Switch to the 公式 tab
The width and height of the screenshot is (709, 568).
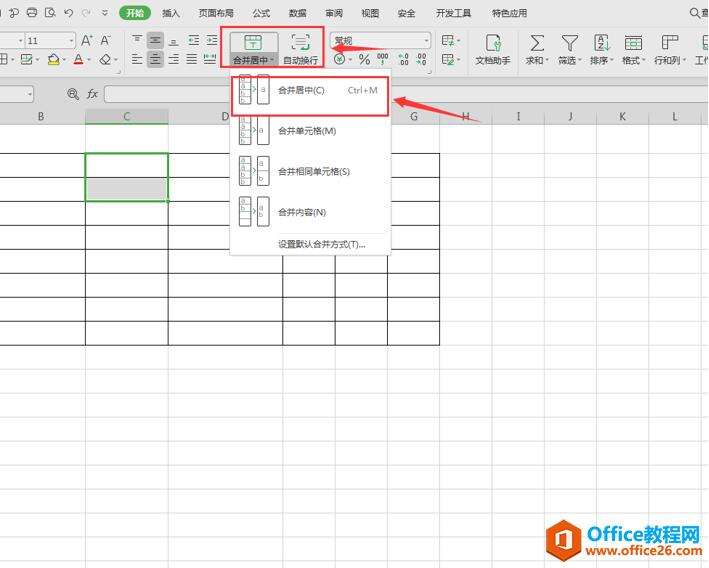click(x=261, y=13)
